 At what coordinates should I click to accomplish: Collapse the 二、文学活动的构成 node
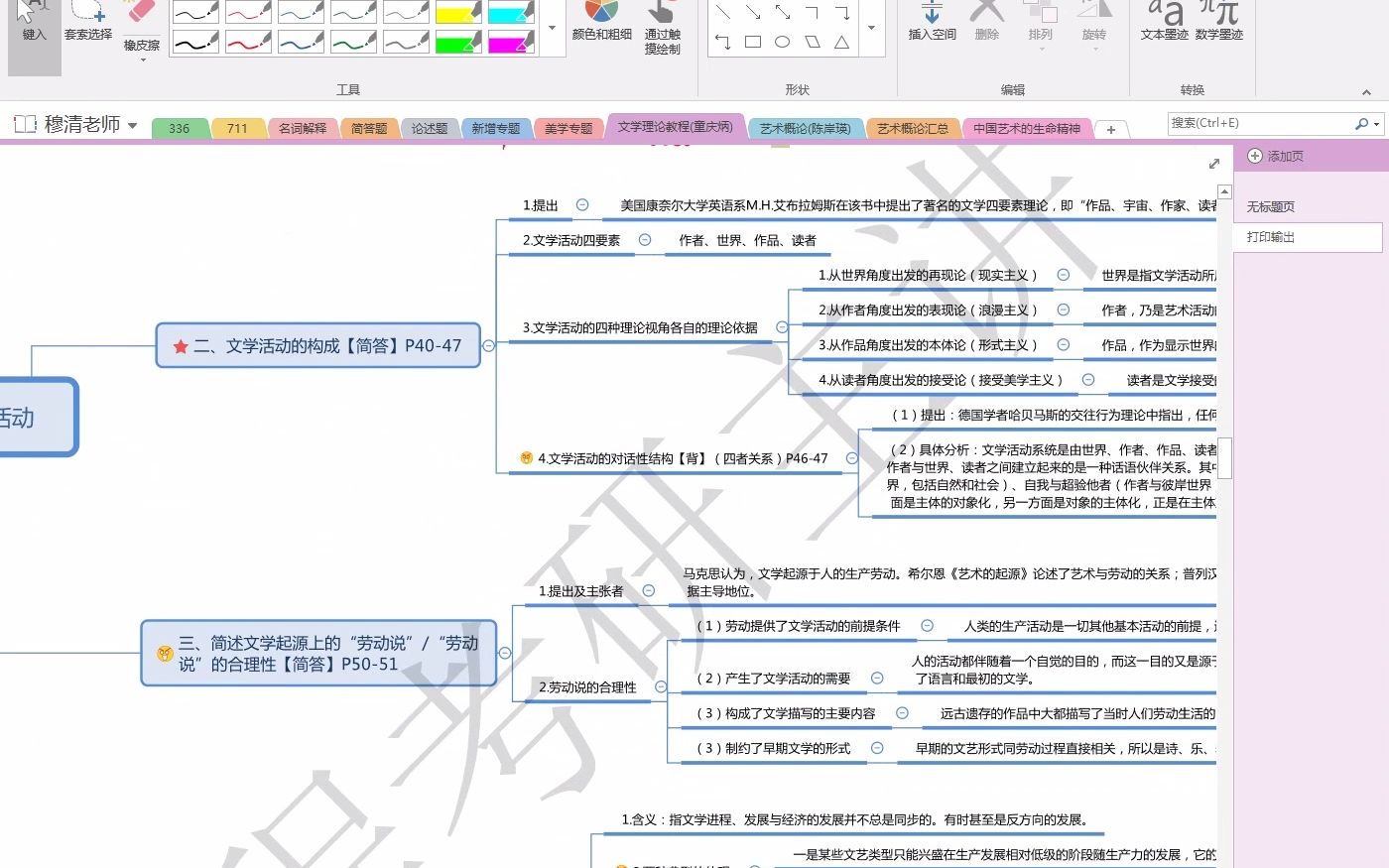(x=488, y=345)
